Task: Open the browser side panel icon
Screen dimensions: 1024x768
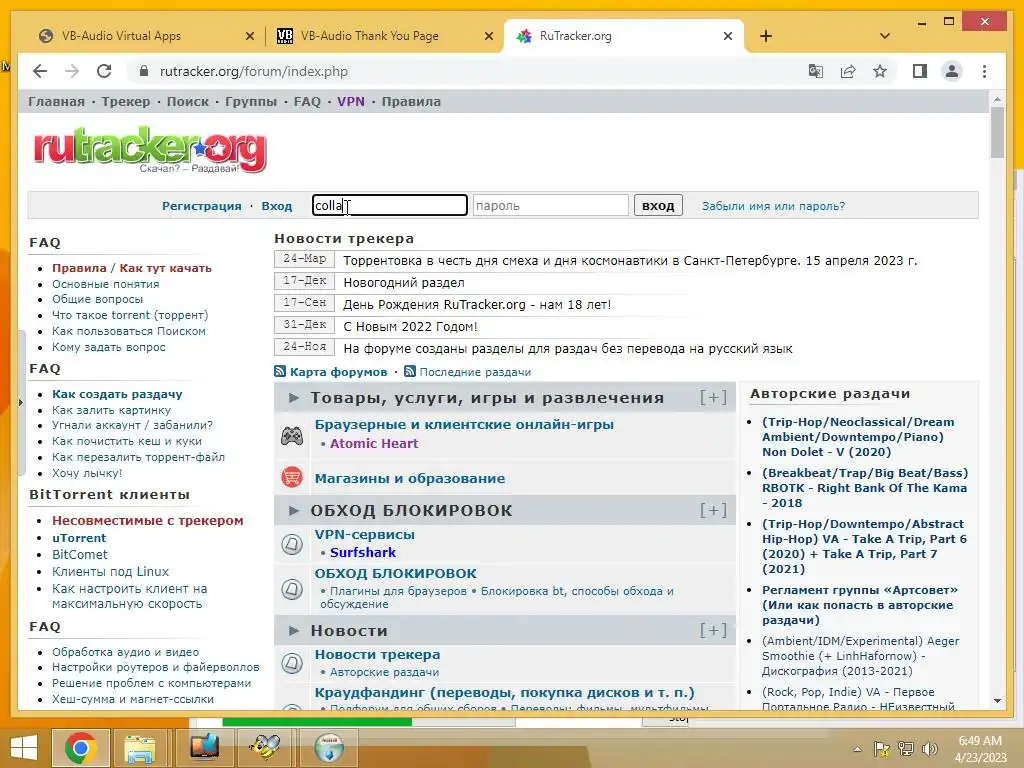Action: click(x=920, y=71)
